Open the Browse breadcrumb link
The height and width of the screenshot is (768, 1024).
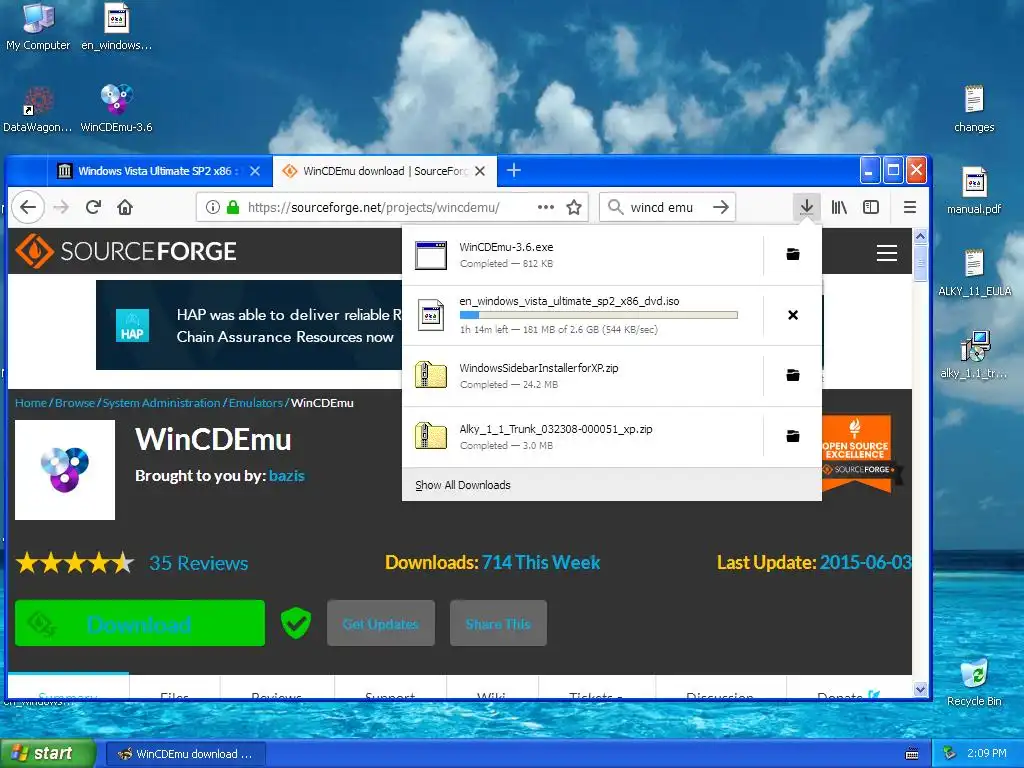point(74,403)
